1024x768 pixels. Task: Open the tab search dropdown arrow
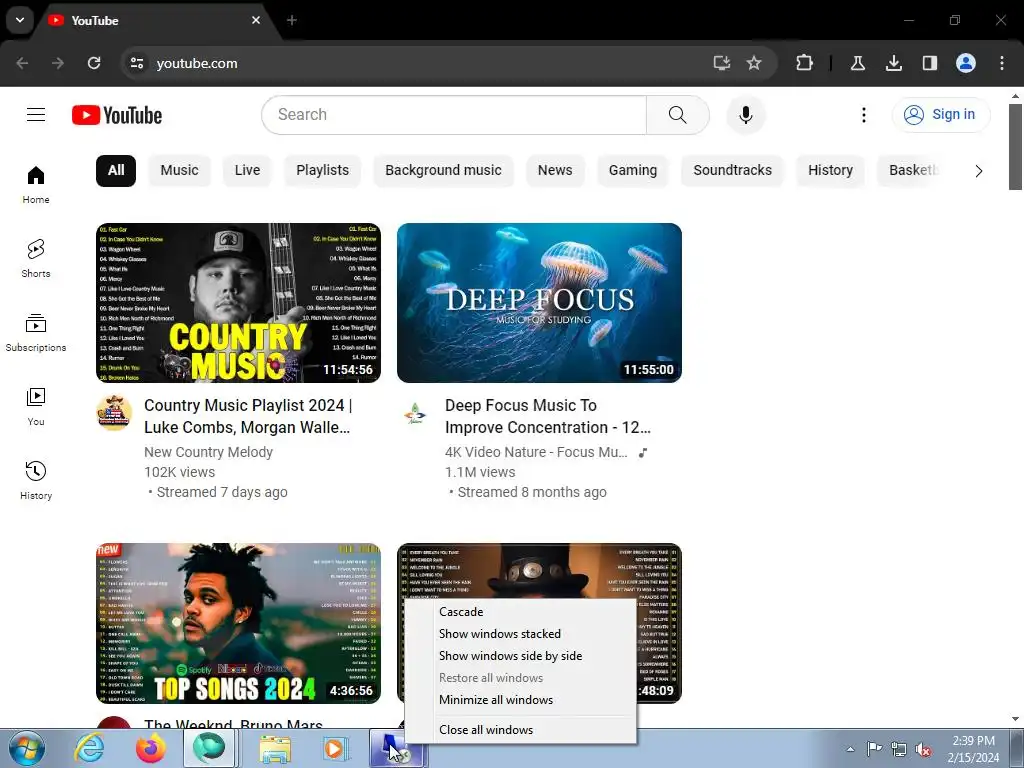click(x=20, y=20)
